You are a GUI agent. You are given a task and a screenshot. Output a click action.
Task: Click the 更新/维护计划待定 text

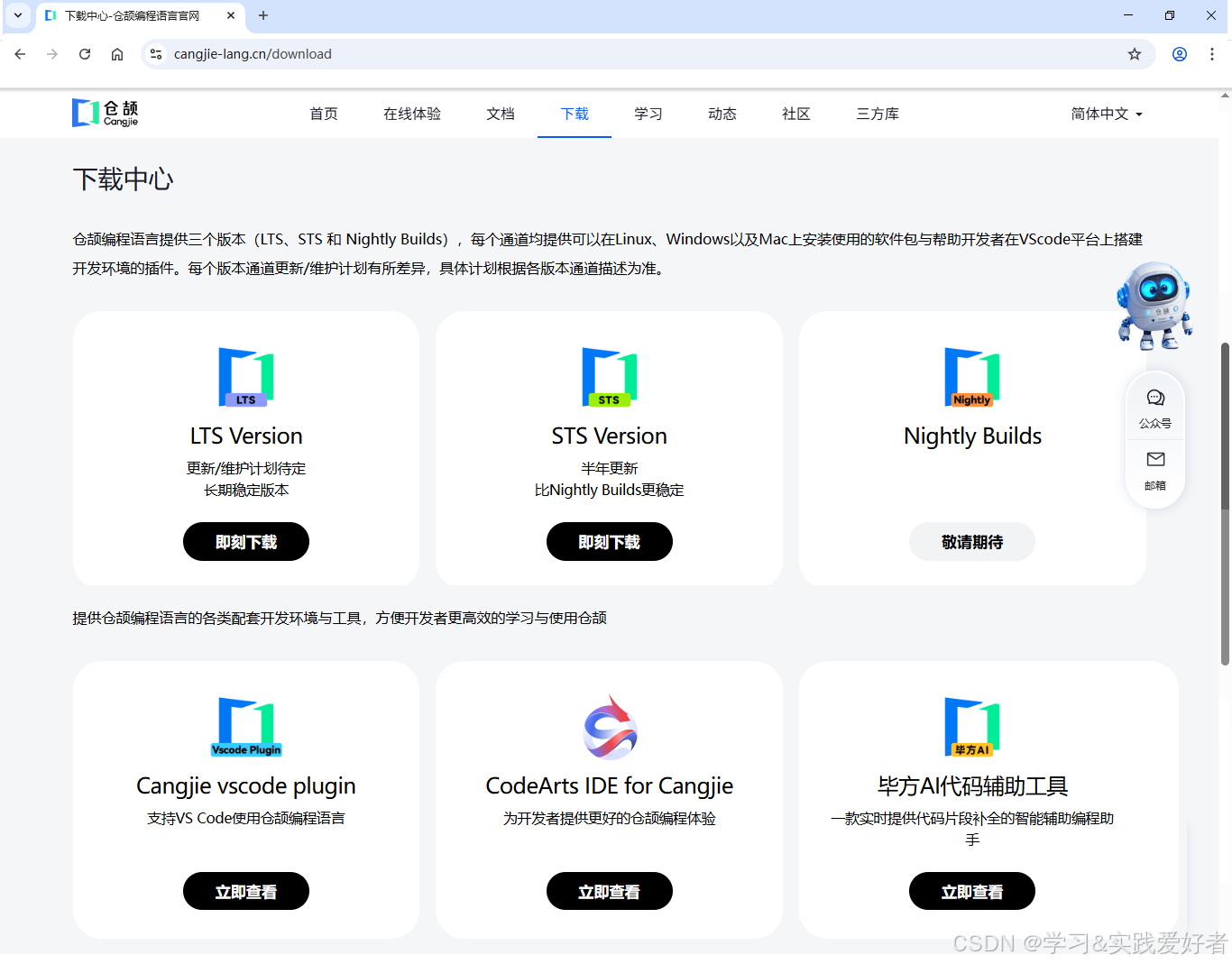(x=246, y=469)
